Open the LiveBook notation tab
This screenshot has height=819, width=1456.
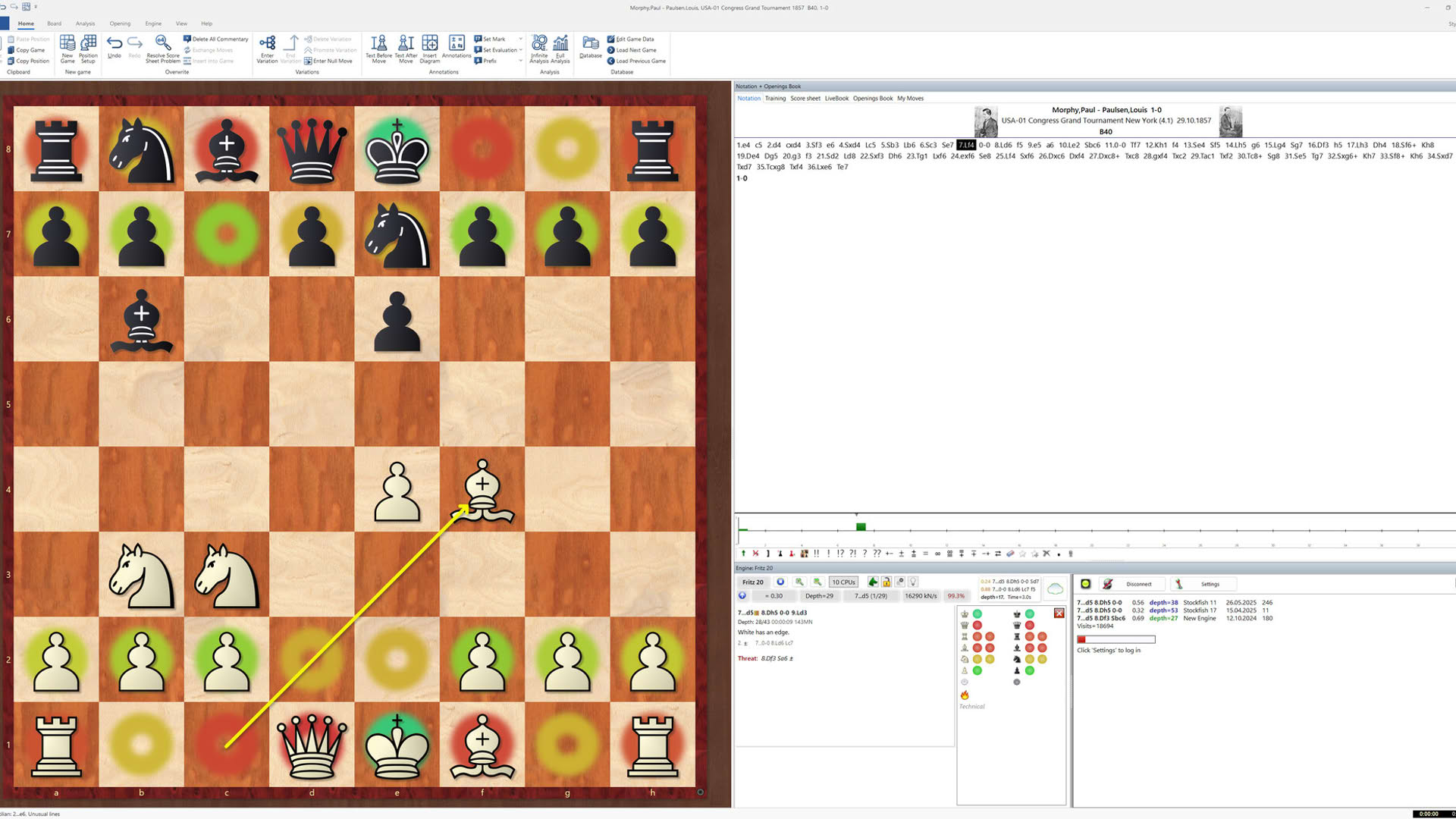pyautogui.click(x=836, y=99)
